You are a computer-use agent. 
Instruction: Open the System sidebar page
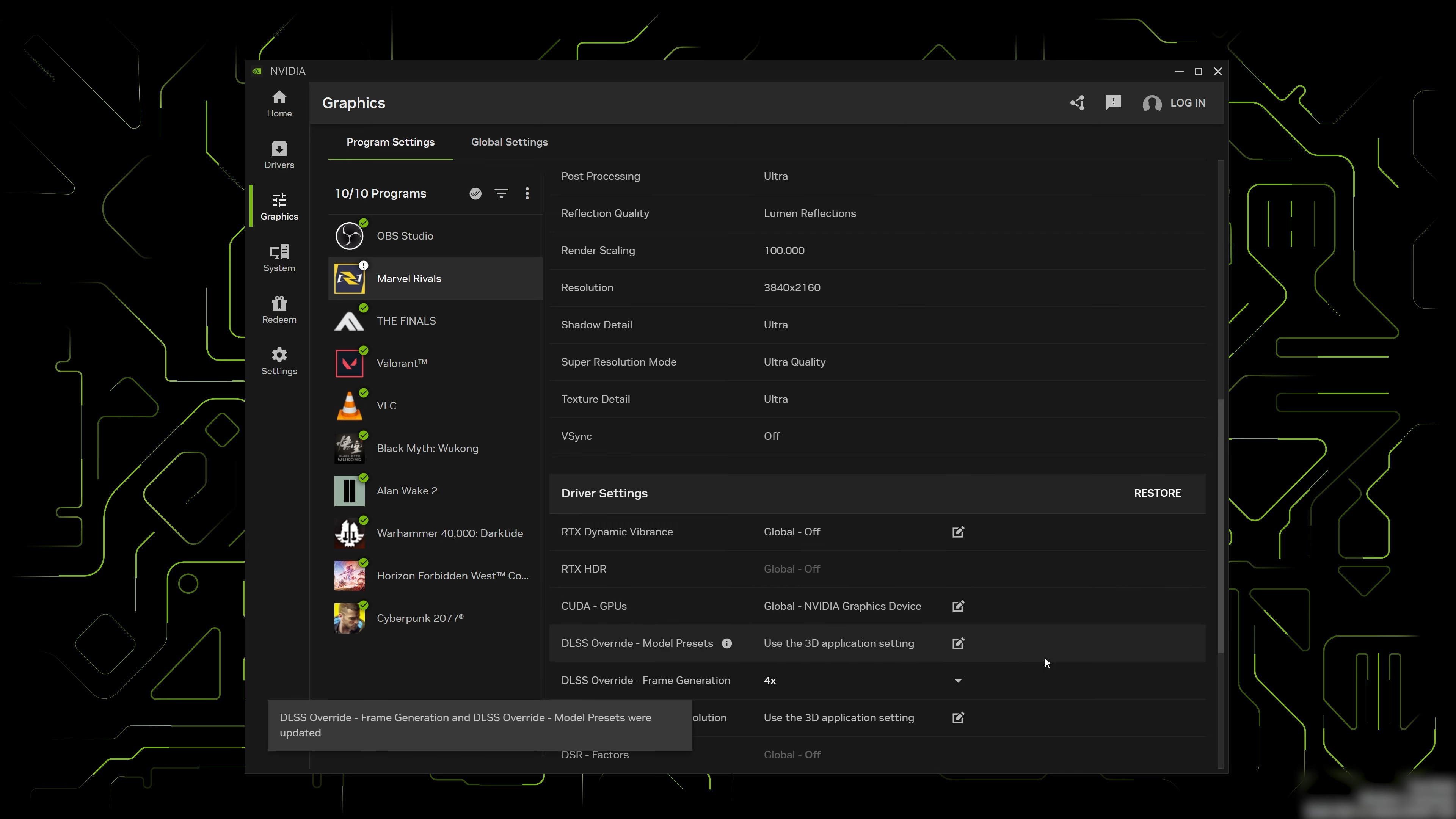tap(279, 258)
